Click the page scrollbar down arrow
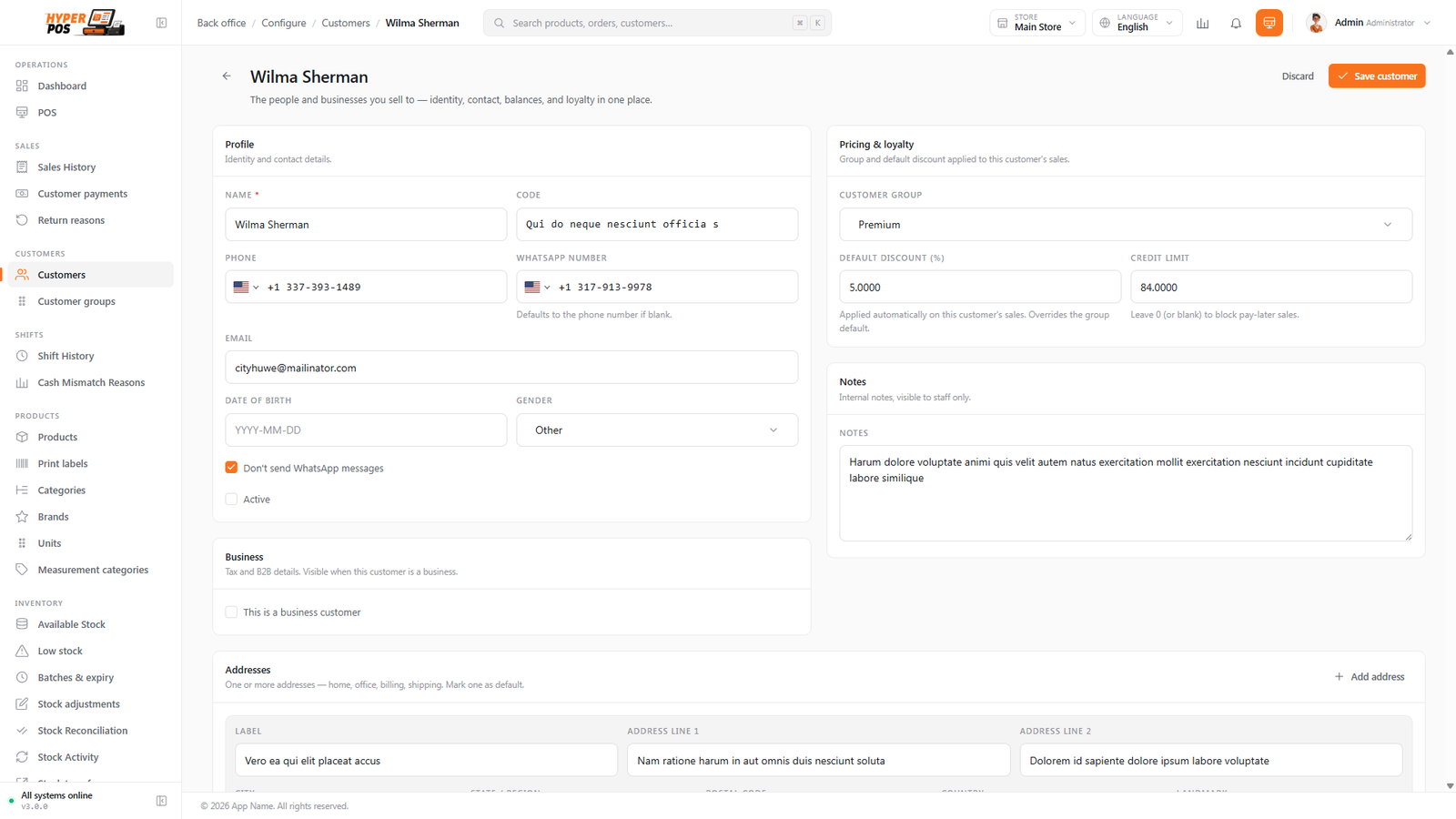This screenshot has height=819, width=1456. point(1450,785)
